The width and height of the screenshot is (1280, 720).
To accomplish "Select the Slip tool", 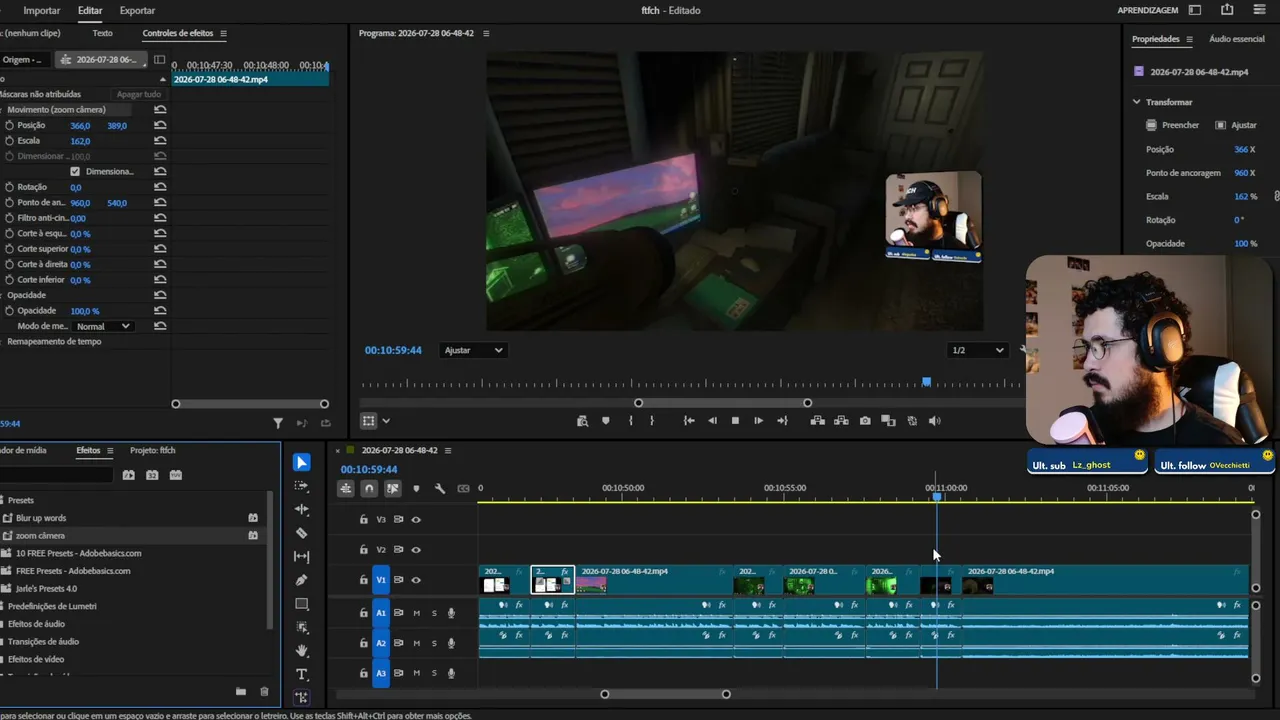I will coord(302,556).
